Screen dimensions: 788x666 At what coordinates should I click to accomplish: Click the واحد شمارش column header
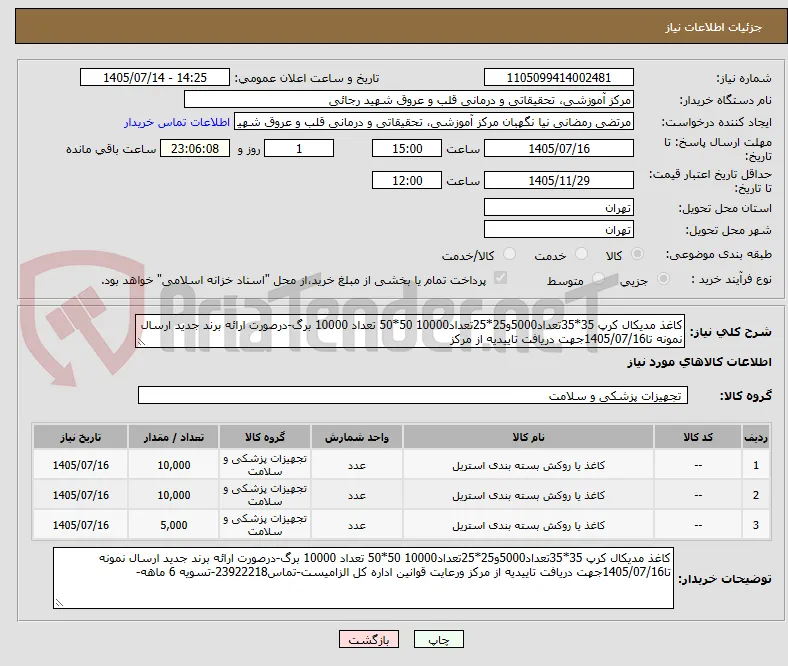[x=357, y=437]
